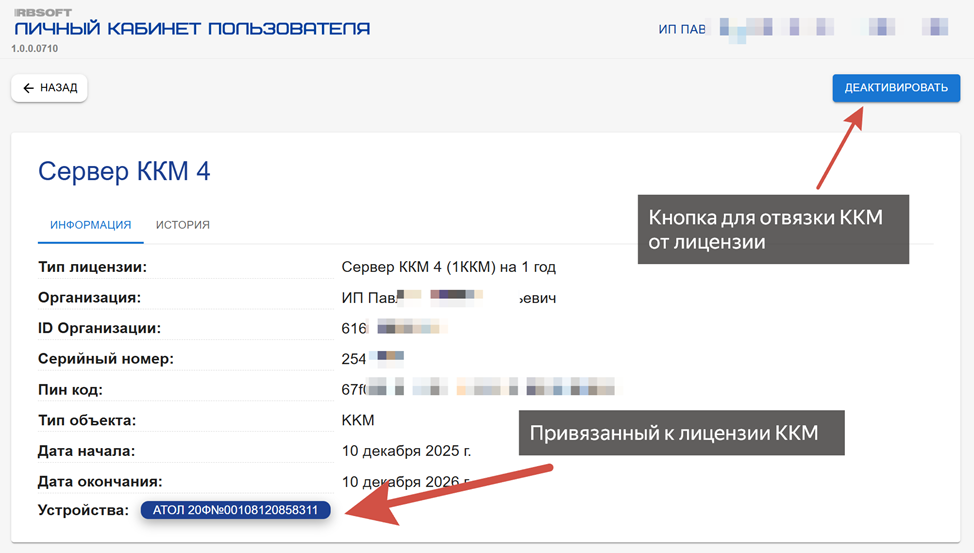Click the Сервер ККМ 4 page heading
Image resolution: width=974 pixels, height=553 pixels.
pos(124,171)
